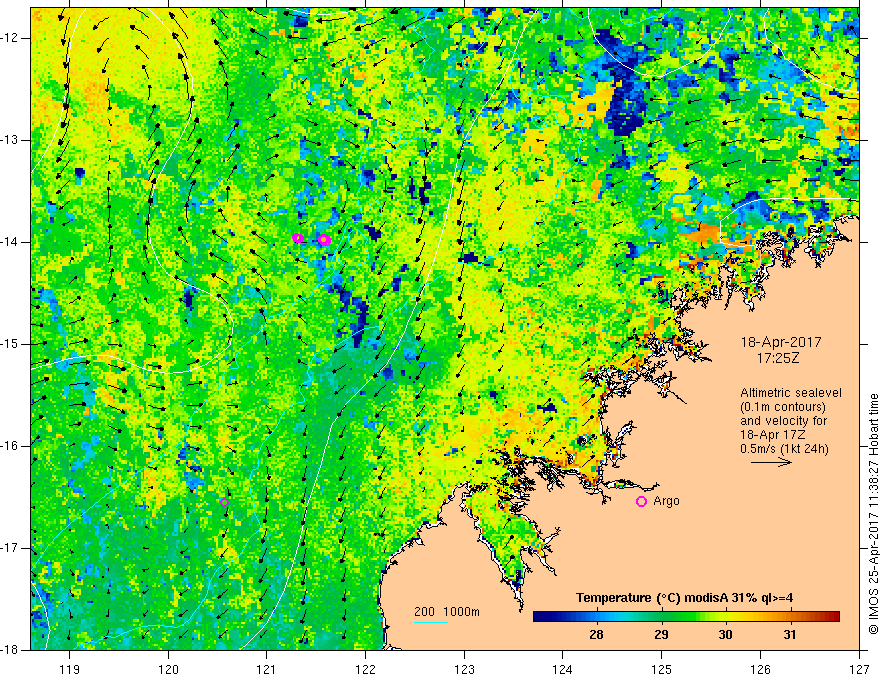Click the latitude axis label '-18'
This screenshot has width=880, height=680.
point(10,650)
